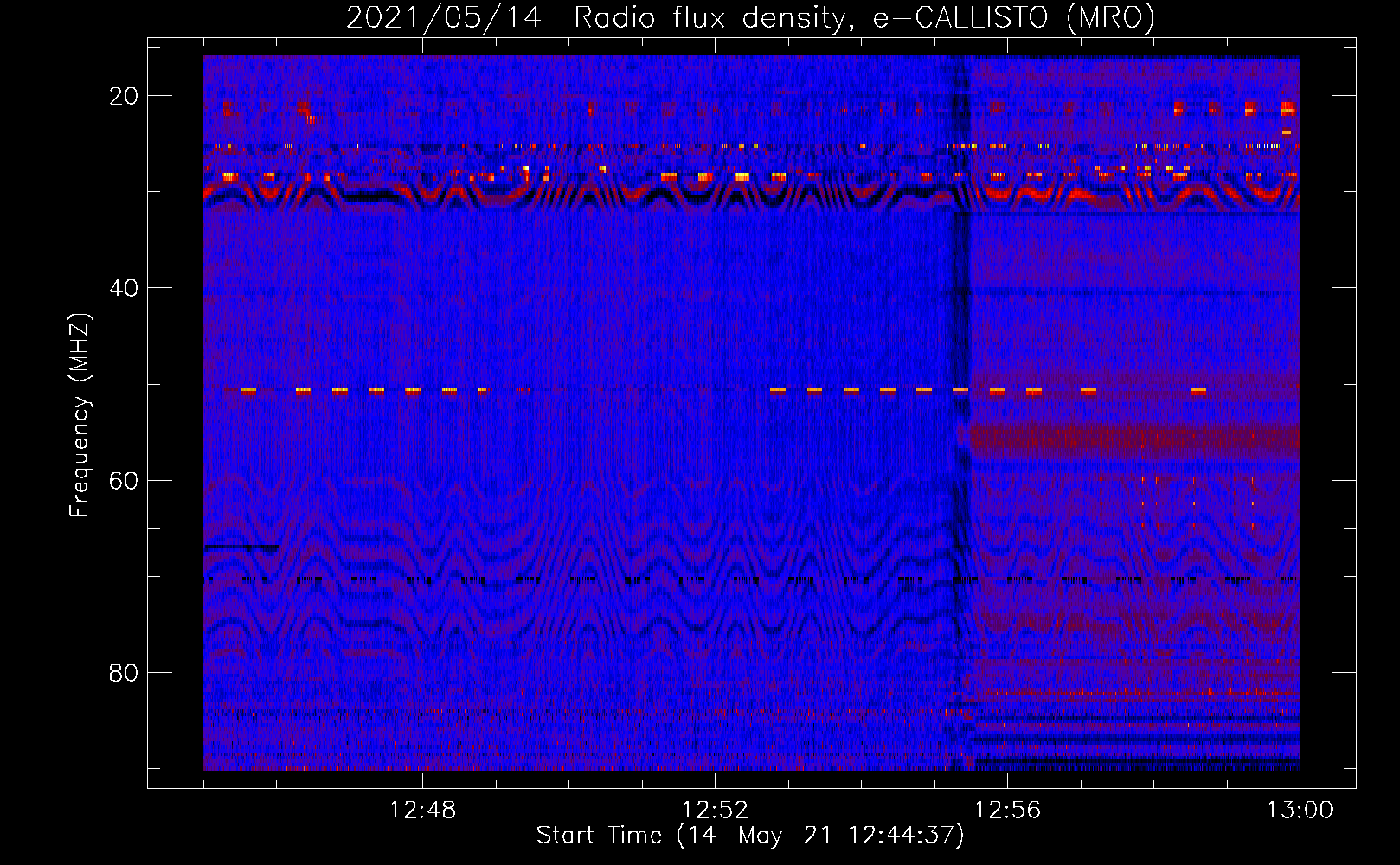Click the 12:52 time tick label
This screenshot has height=865, width=1400.
(x=715, y=811)
